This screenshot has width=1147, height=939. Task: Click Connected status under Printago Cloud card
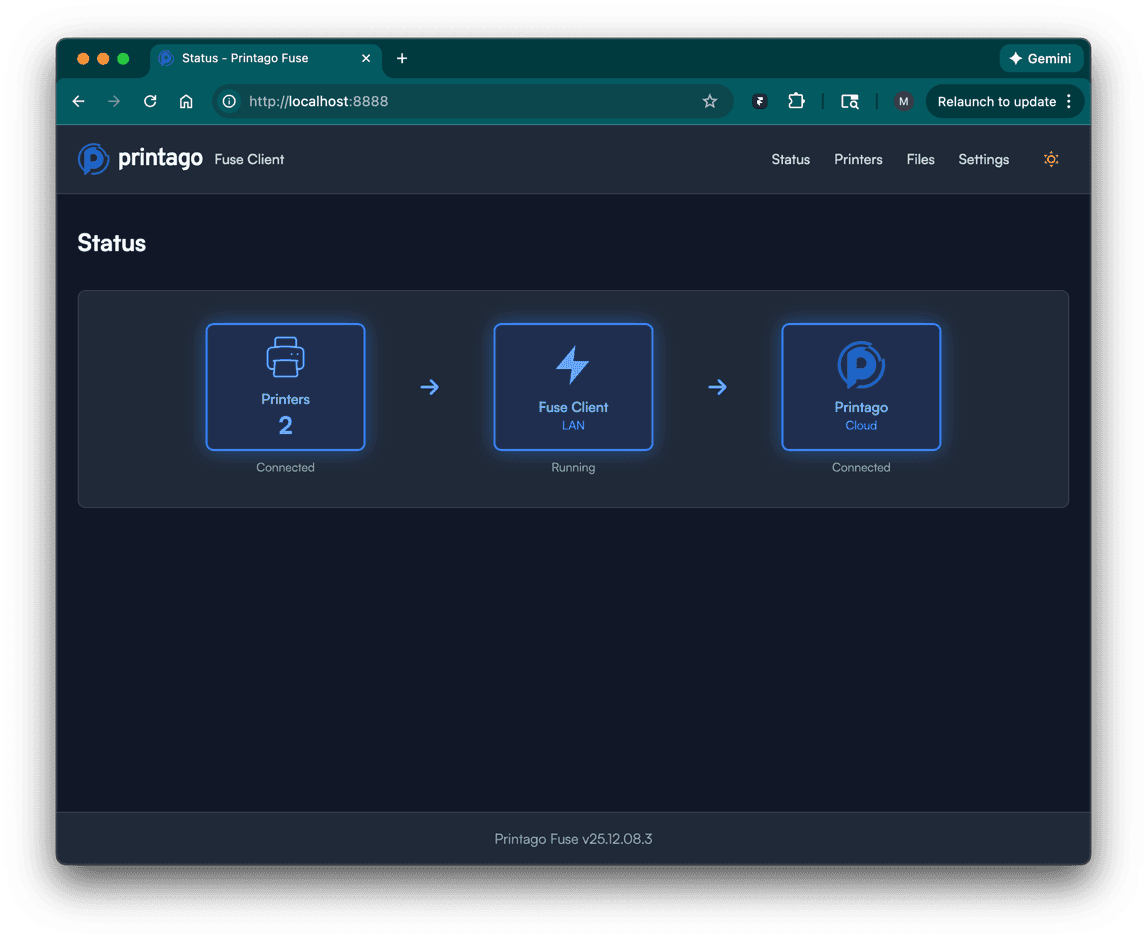(861, 467)
